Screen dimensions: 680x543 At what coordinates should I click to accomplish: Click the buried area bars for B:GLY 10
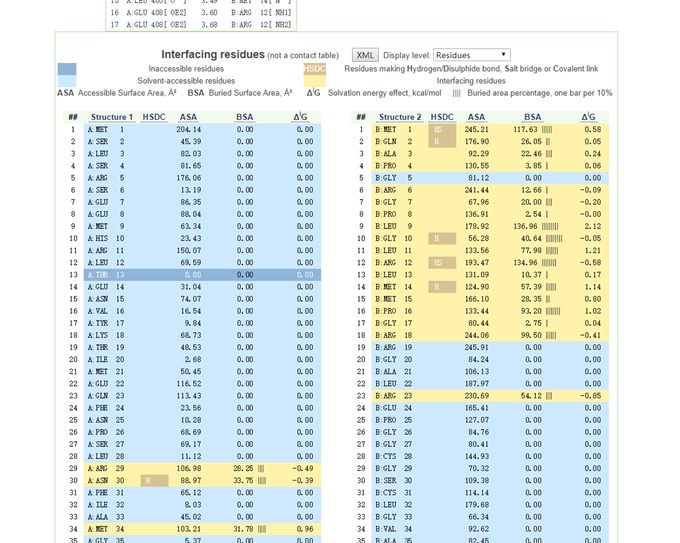pyautogui.click(x=554, y=239)
